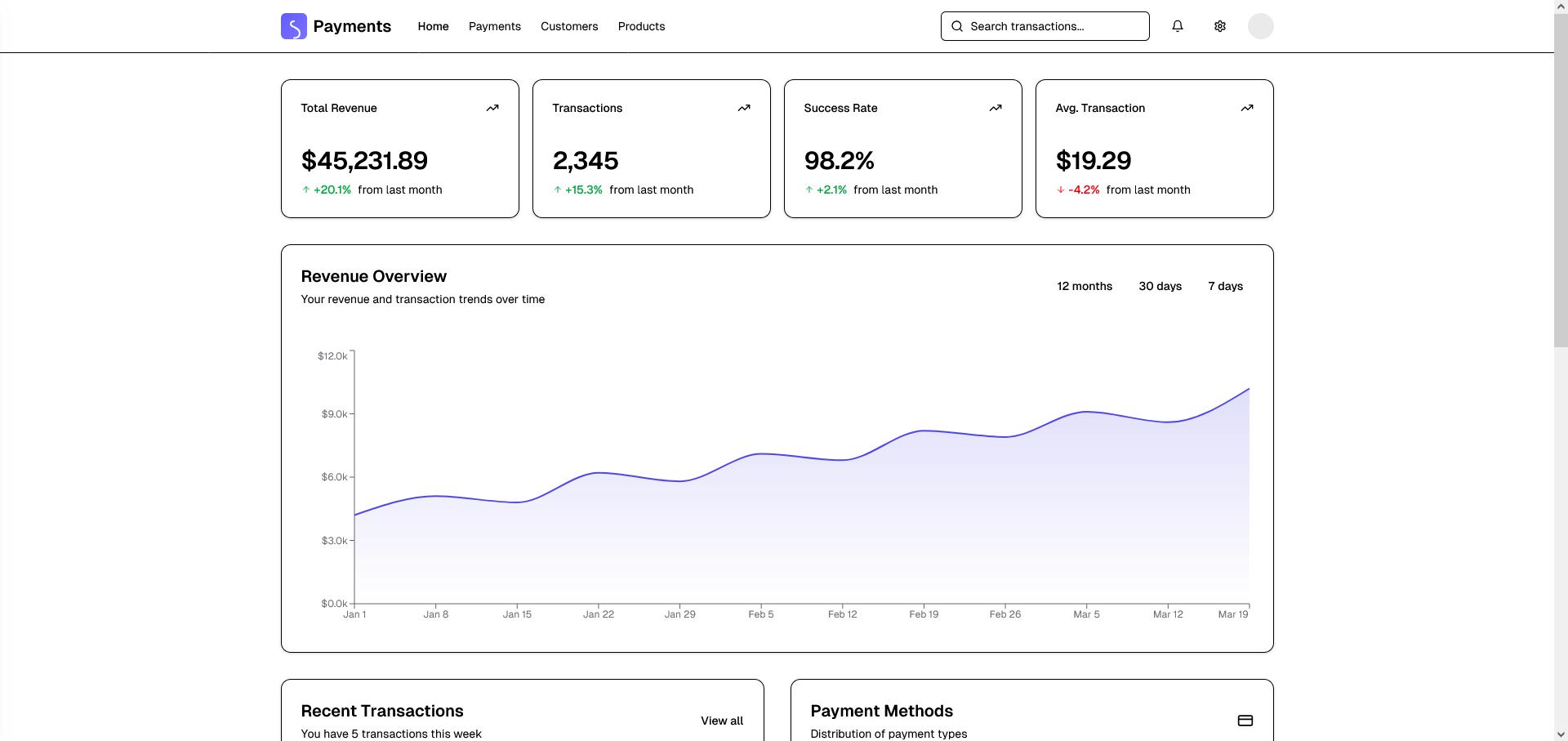Open the Payments app logo icon
Image resolution: width=1568 pixels, height=741 pixels.
pyautogui.click(x=293, y=26)
